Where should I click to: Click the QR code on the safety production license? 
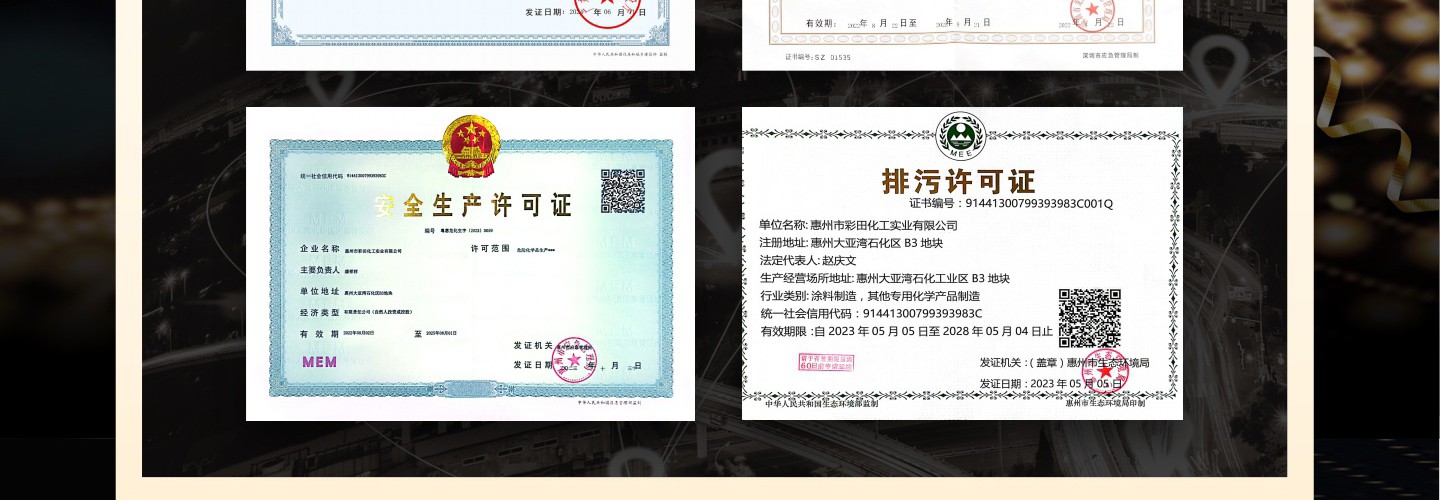pos(622,191)
